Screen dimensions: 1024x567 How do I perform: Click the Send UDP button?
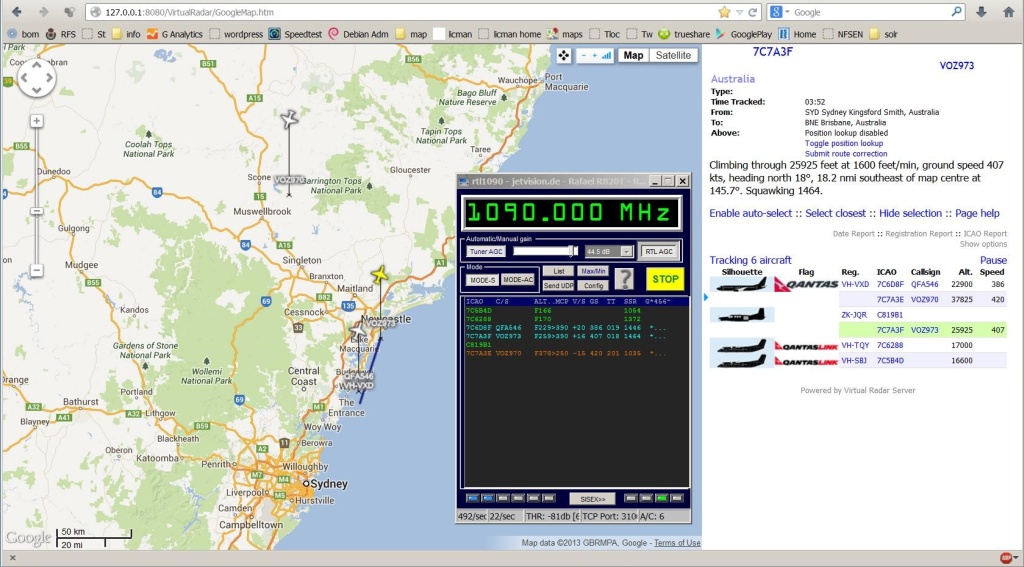pyautogui.click(x=558, y=285)
